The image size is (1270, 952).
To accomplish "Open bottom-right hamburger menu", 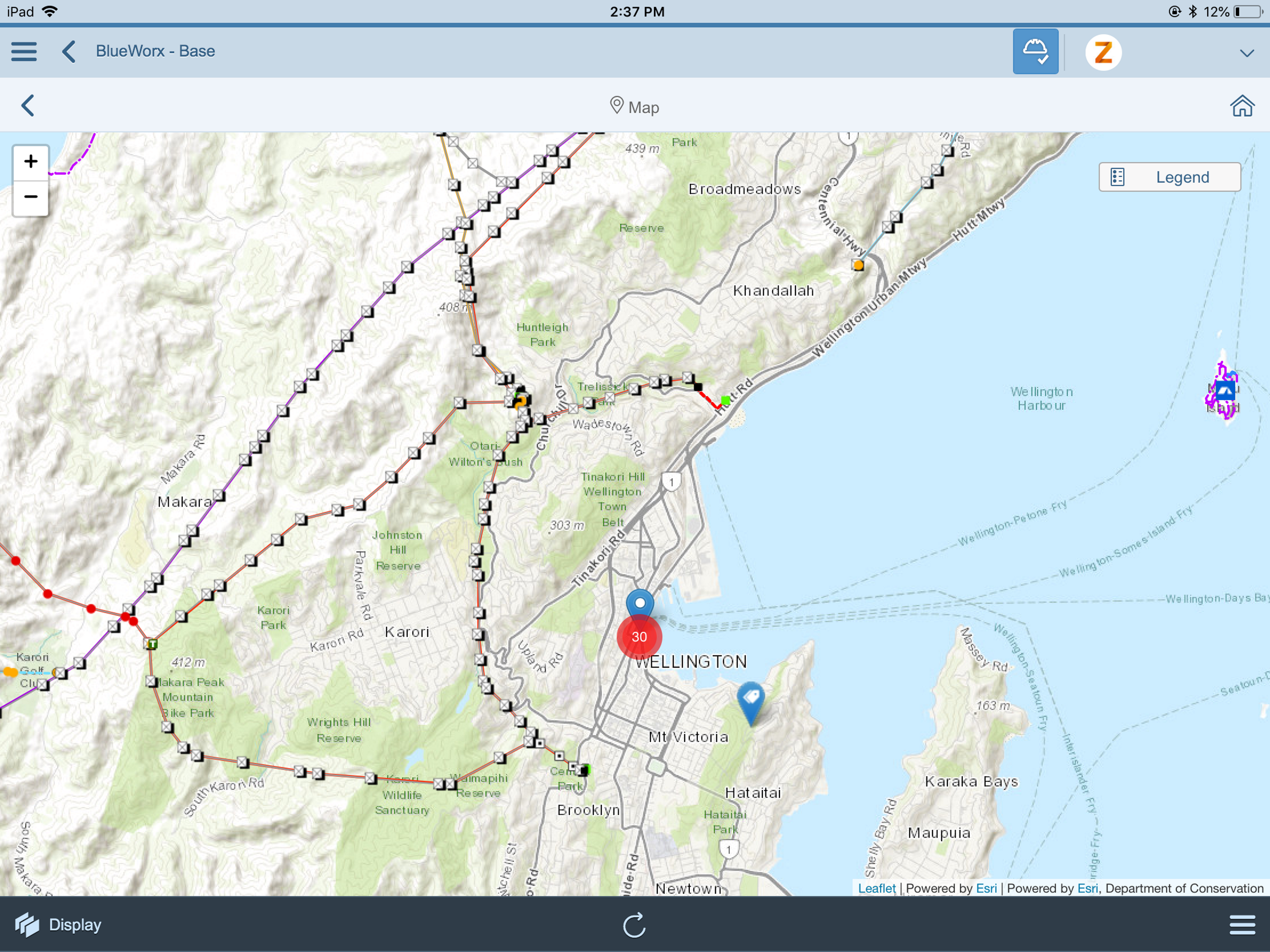I will coord(1242,925).
